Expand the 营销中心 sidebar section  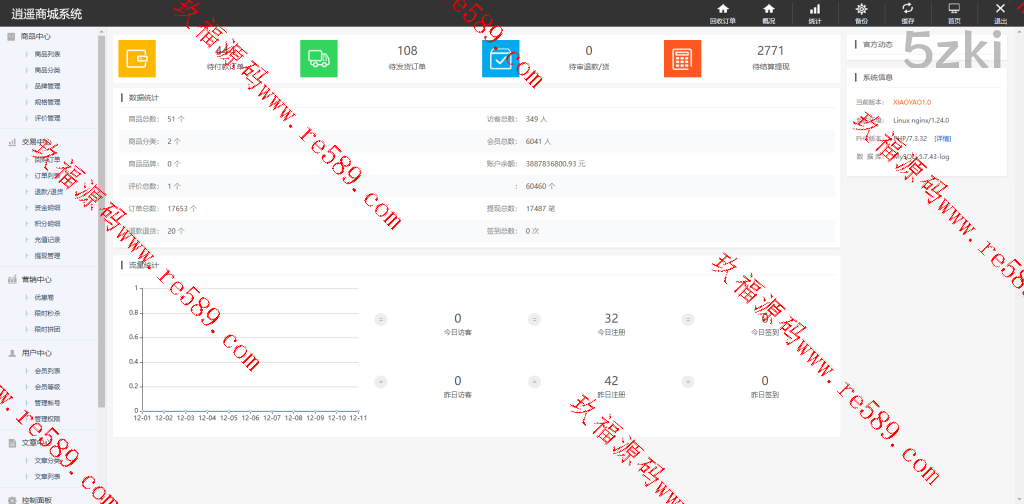click(36, 280)
